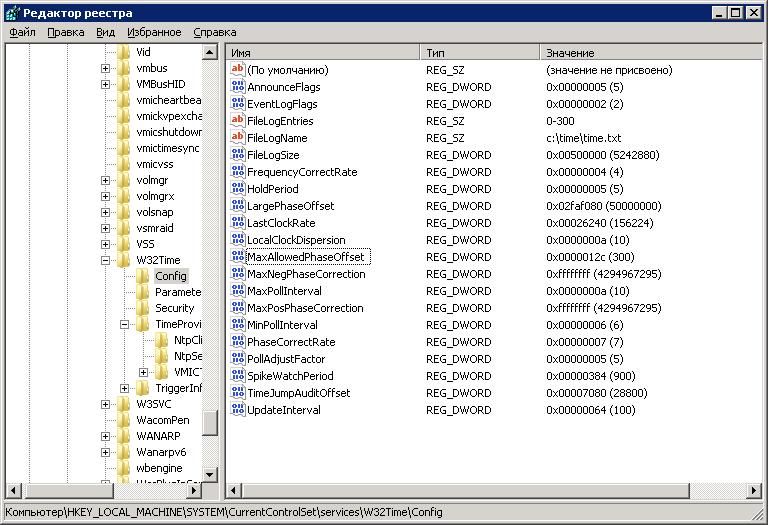Click the LargePhaseOffset DWORD icon
The height and width of the screenshot is (525, 768).
pos(238,206)
